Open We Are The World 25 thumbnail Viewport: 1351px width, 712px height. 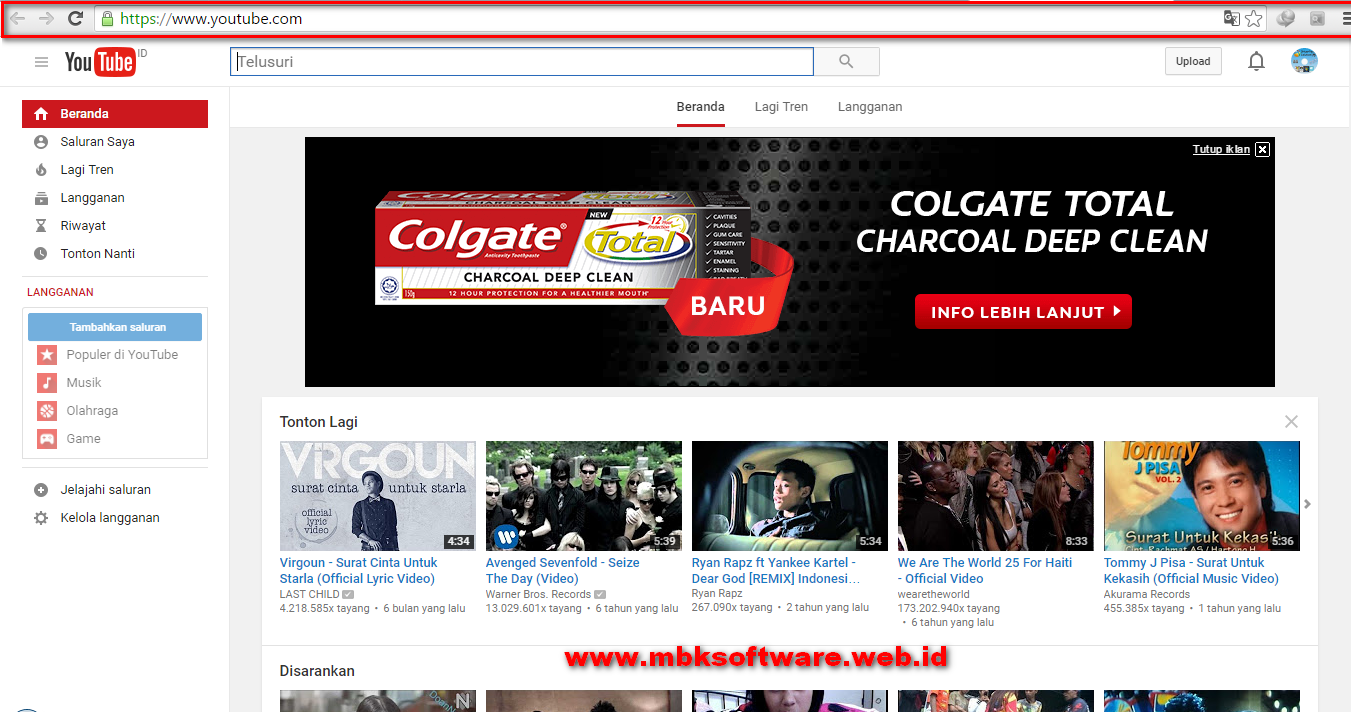click(x=996, y=496)
